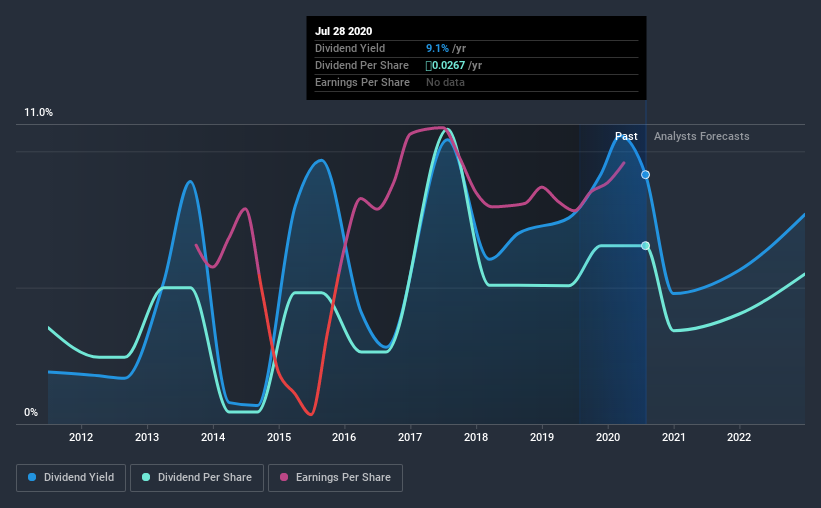Click the tooltip Dividend Per Share row label
Screen dimensions: 821x508
click(362, 65)
